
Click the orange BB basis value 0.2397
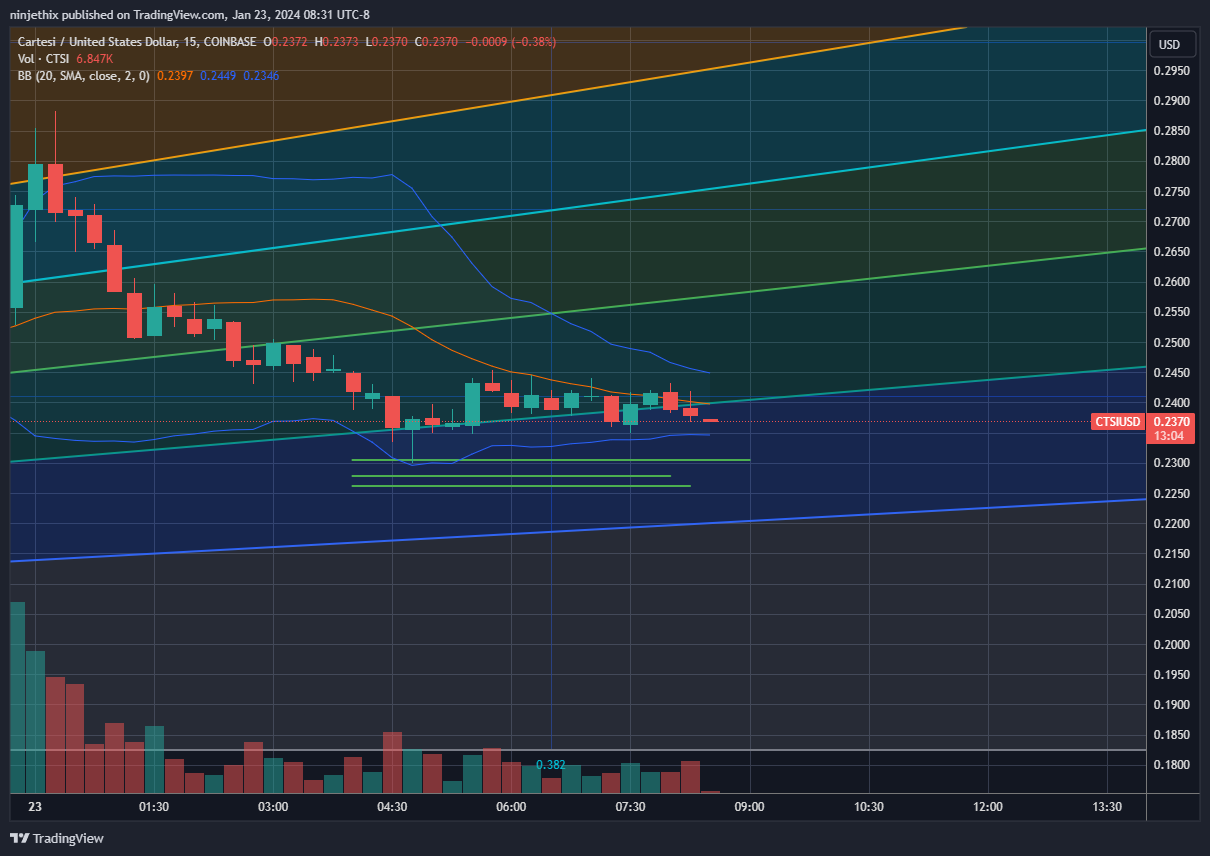173,75
